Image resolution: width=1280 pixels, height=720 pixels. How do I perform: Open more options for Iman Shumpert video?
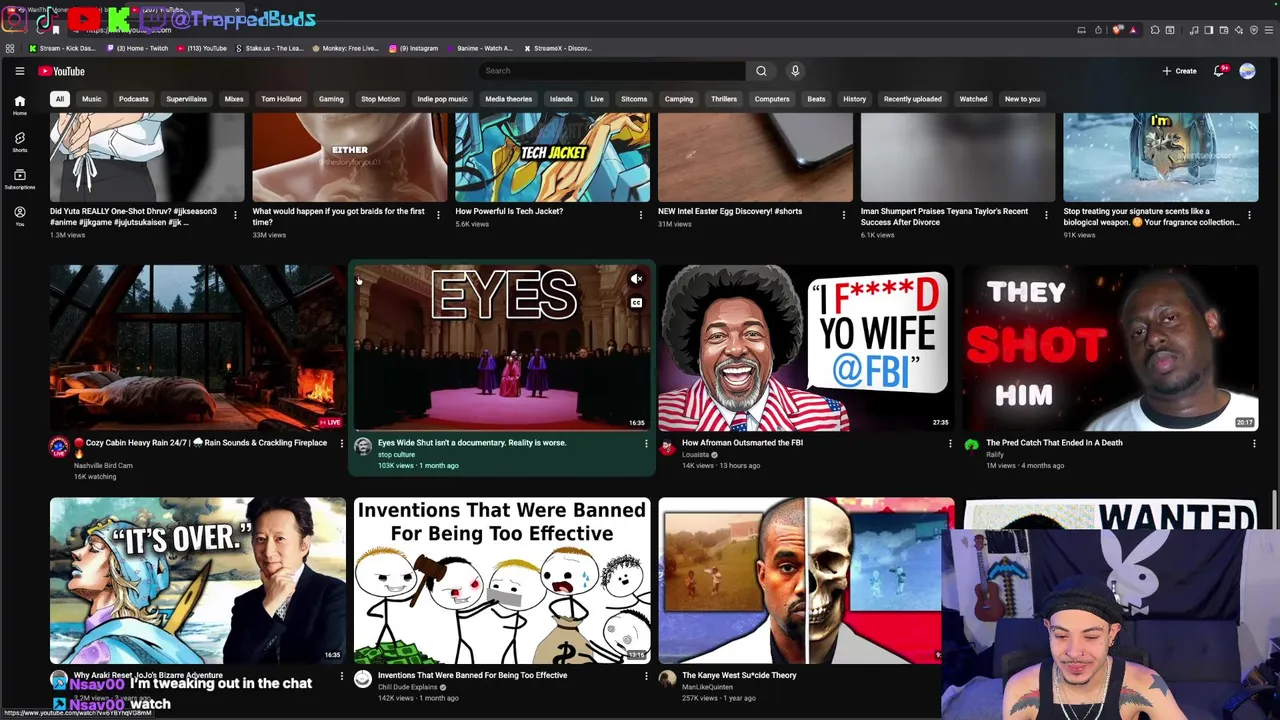(1046, 214)
